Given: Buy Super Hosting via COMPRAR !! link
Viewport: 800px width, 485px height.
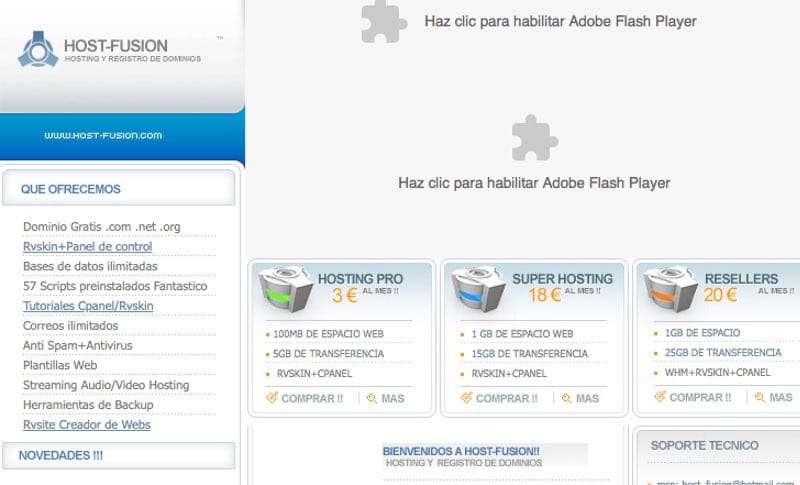Looking at the screenshot, I should (x=507, y=399).
